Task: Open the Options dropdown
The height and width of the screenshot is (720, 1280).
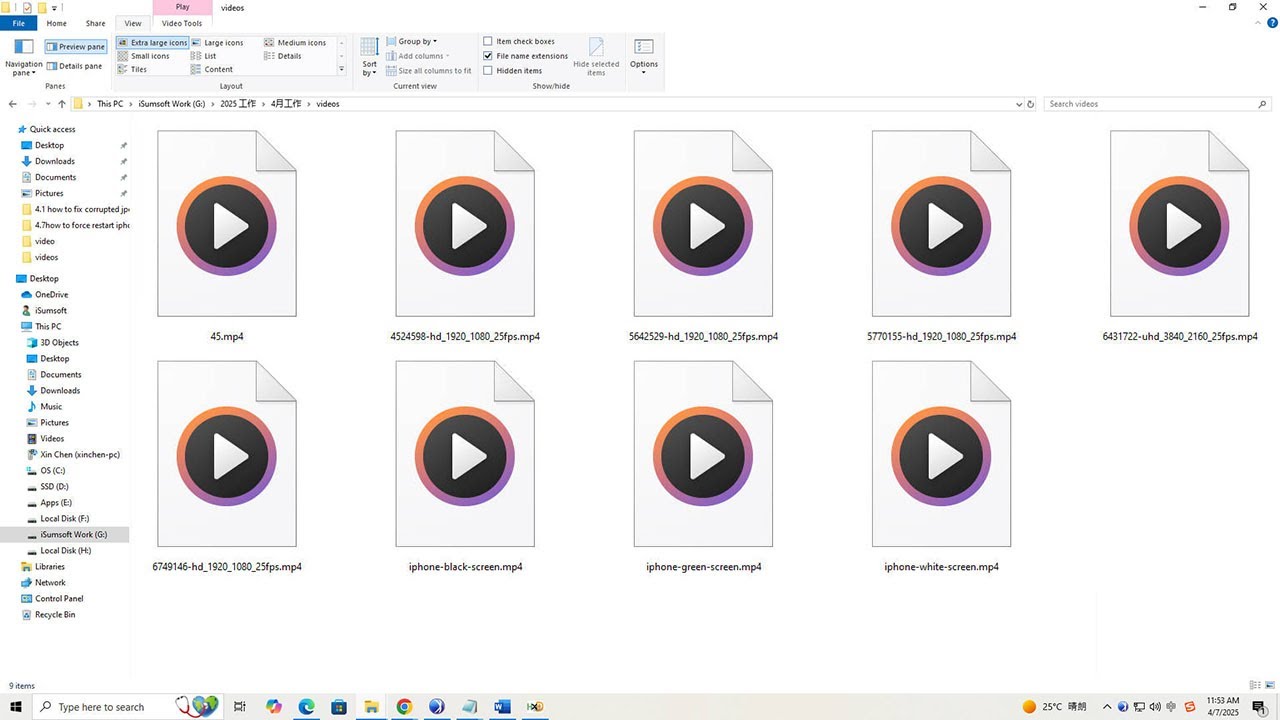Action: 644,58
